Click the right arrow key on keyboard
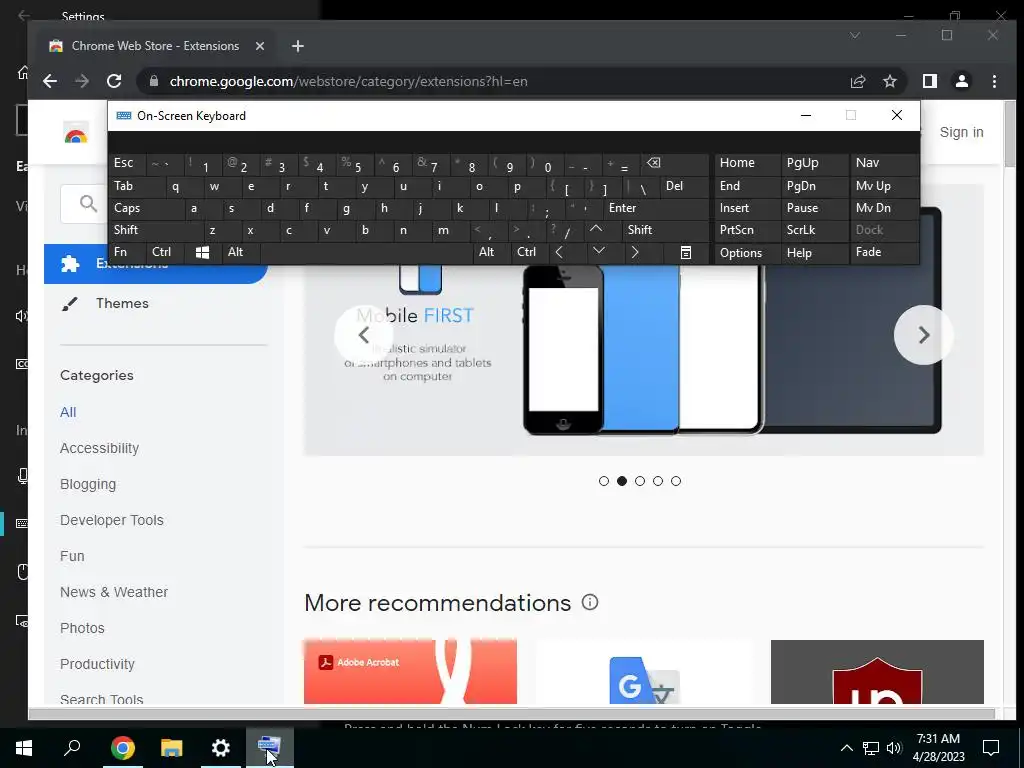The height and width of the screenshot is (768, 1024). point(635,252)
